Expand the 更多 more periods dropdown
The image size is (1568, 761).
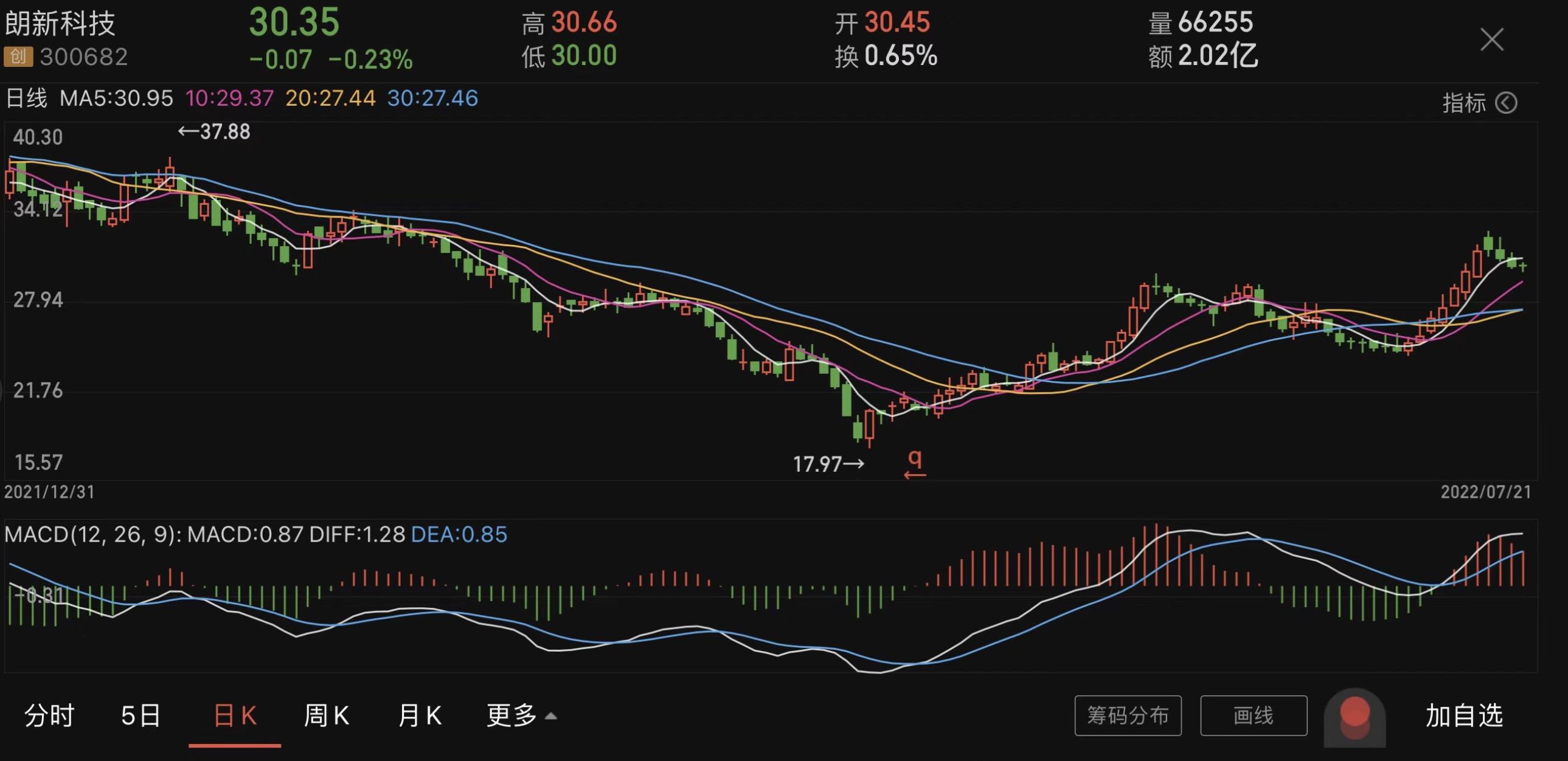521,715
